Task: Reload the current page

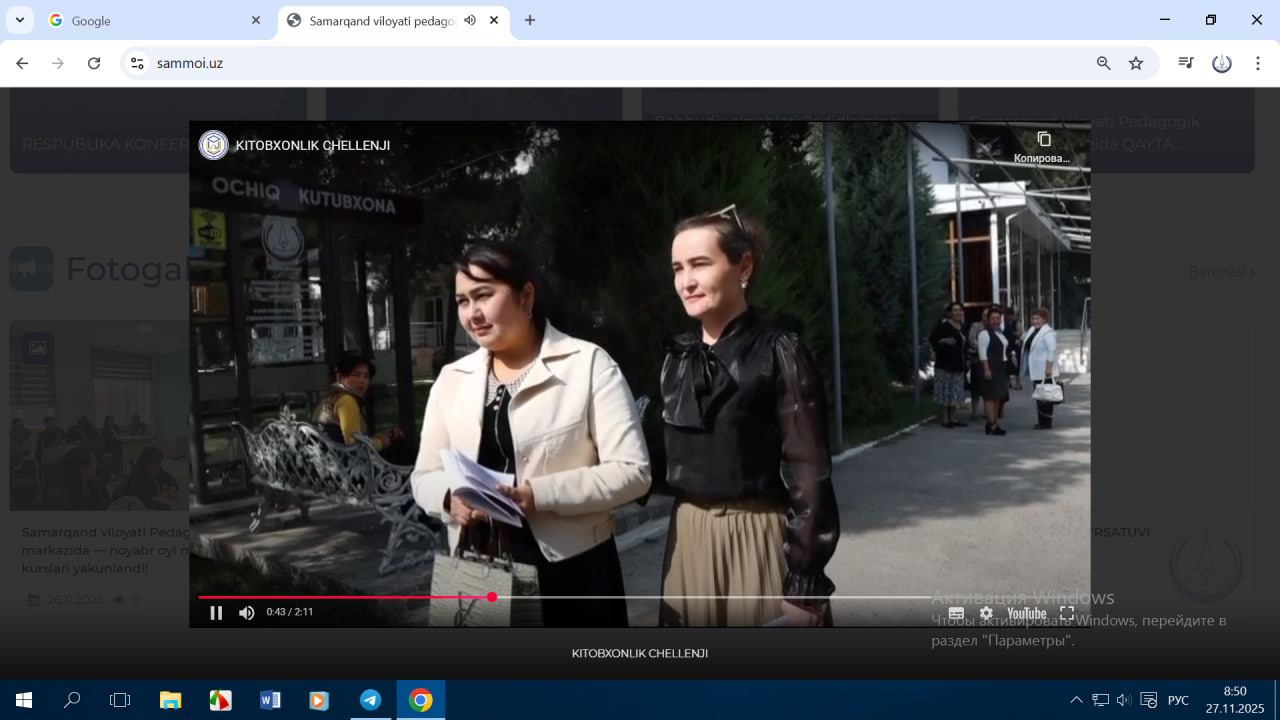Action: coord(94,63)
